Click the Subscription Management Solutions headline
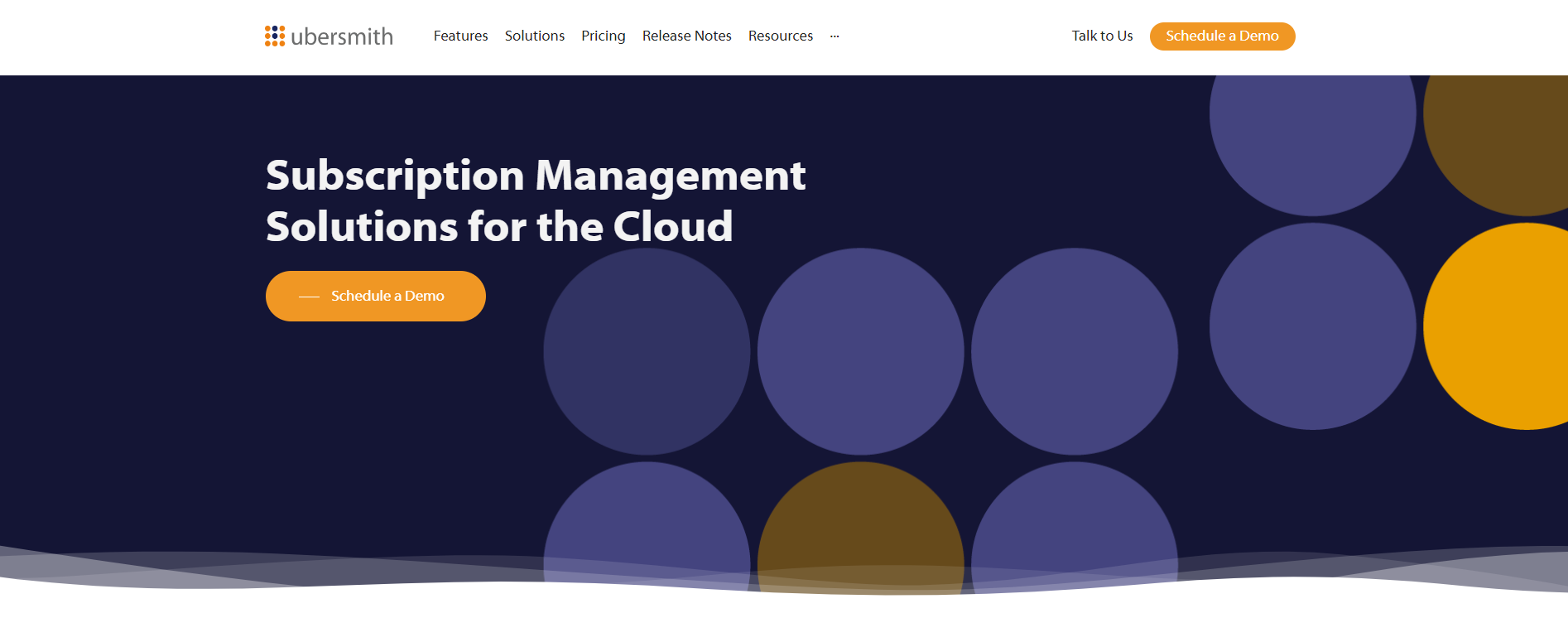Image resolution: width=1568 pixels, height=618 pixels. (536, 200)
